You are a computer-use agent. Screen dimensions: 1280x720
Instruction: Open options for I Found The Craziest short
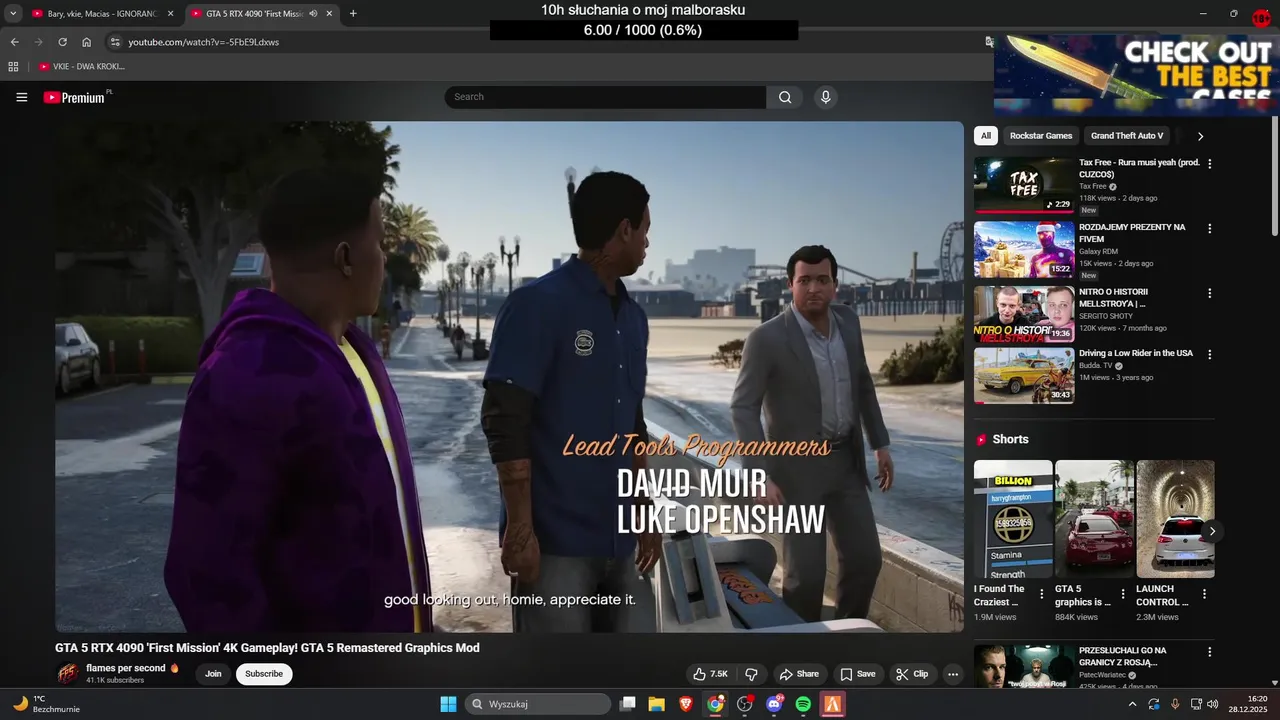click(1042, 594)
